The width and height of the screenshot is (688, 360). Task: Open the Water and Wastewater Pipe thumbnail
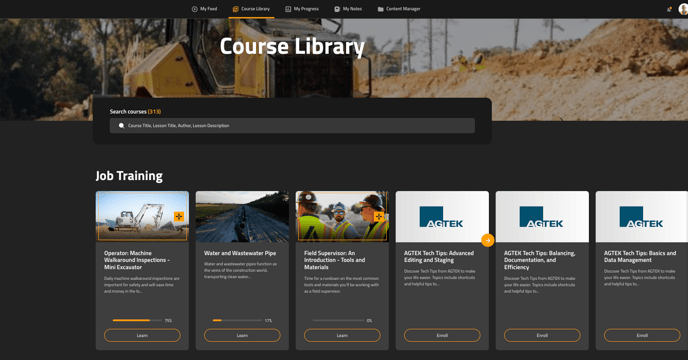click(x=242, y=216)
